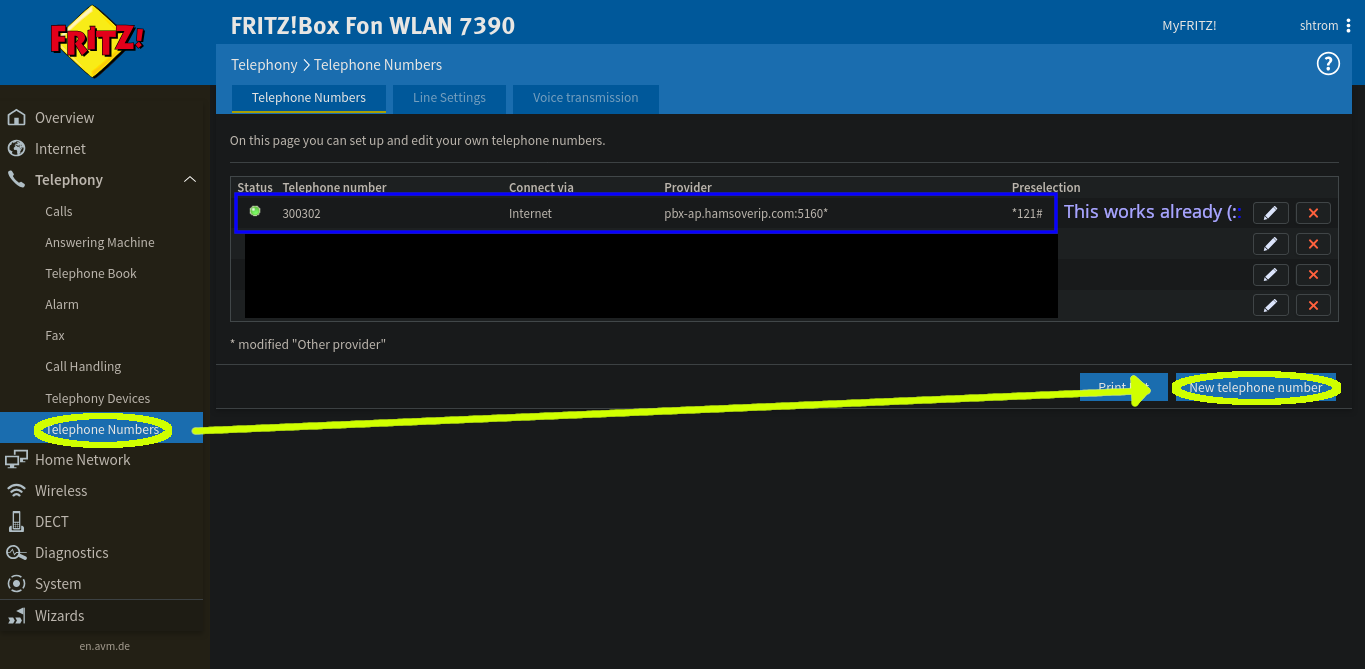
Task: Click the Telephone number column header
Action: (334, 188)
